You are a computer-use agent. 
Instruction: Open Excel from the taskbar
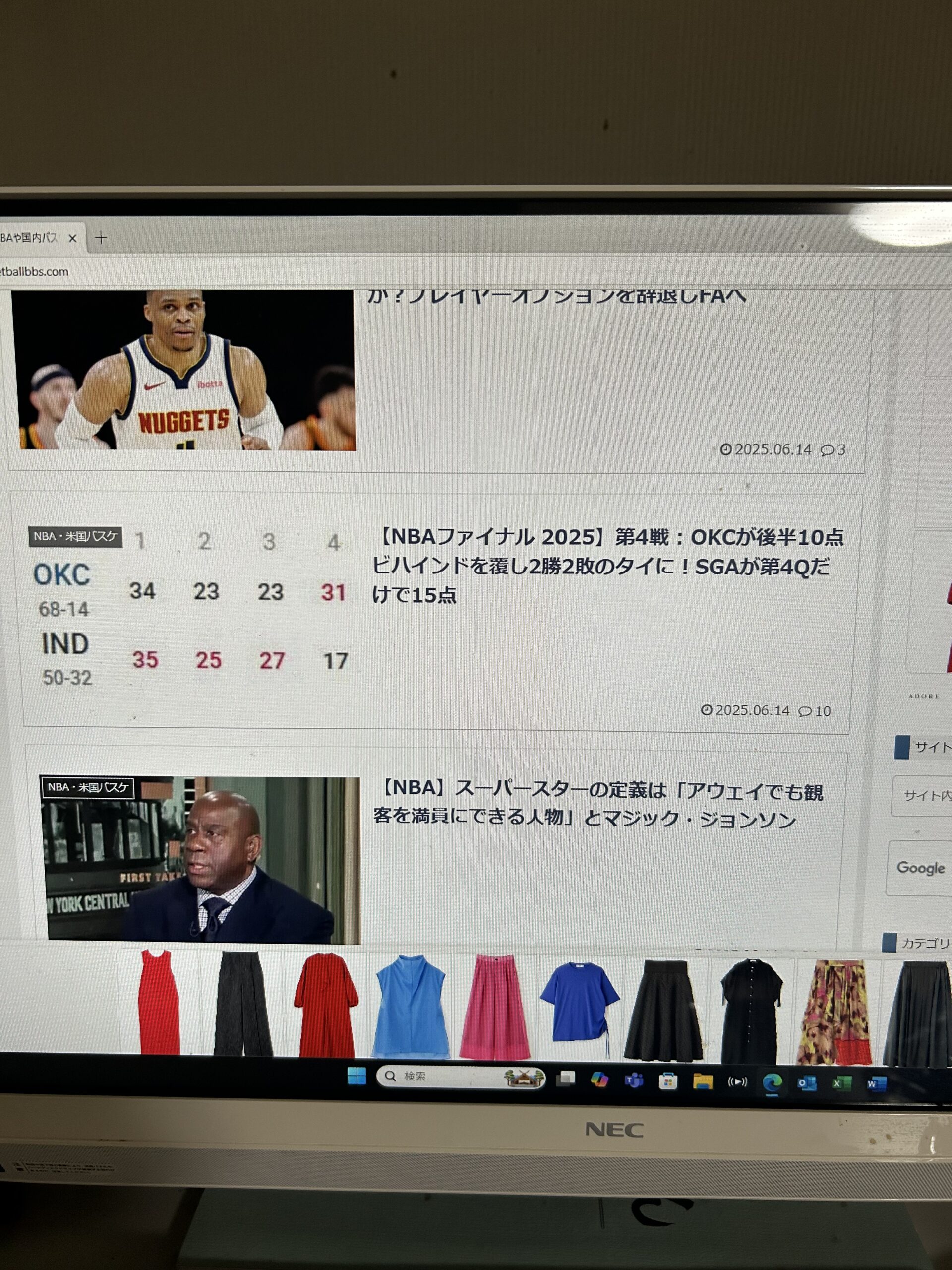pyautogui.click(x=841, y=1083)
